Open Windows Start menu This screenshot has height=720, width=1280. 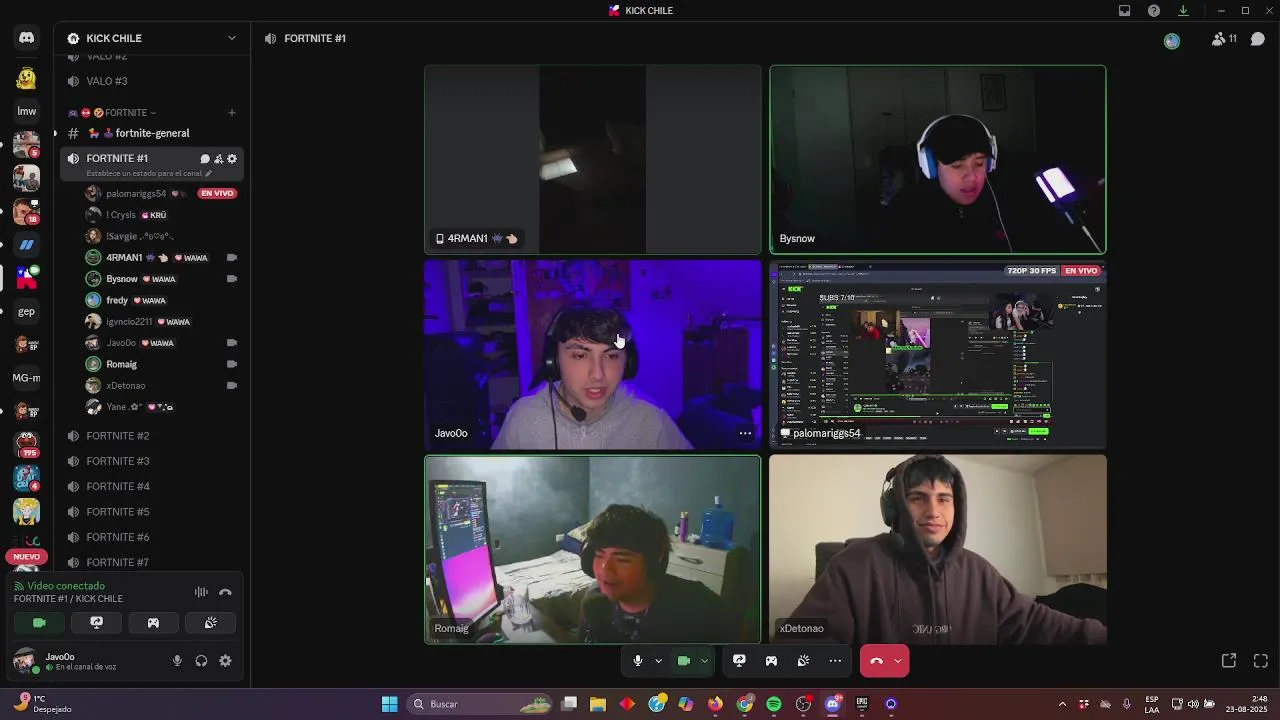(389, 704)
